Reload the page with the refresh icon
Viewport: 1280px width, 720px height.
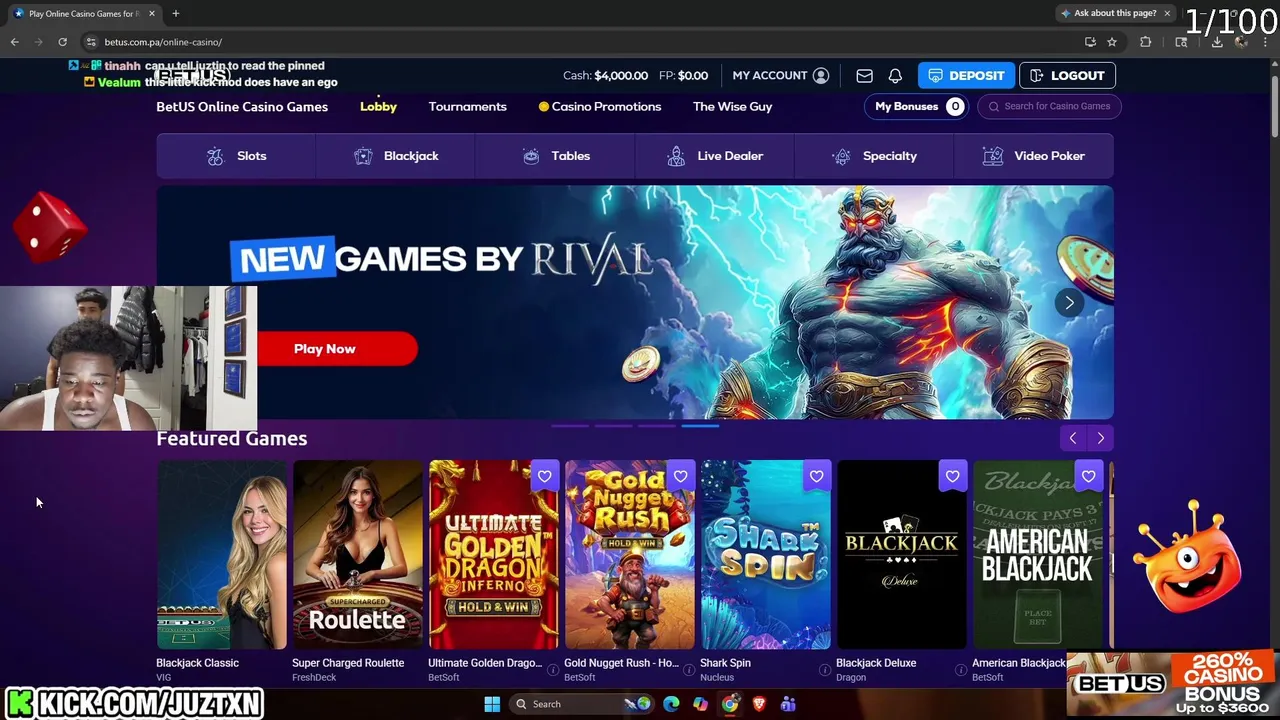coord(62,42)
